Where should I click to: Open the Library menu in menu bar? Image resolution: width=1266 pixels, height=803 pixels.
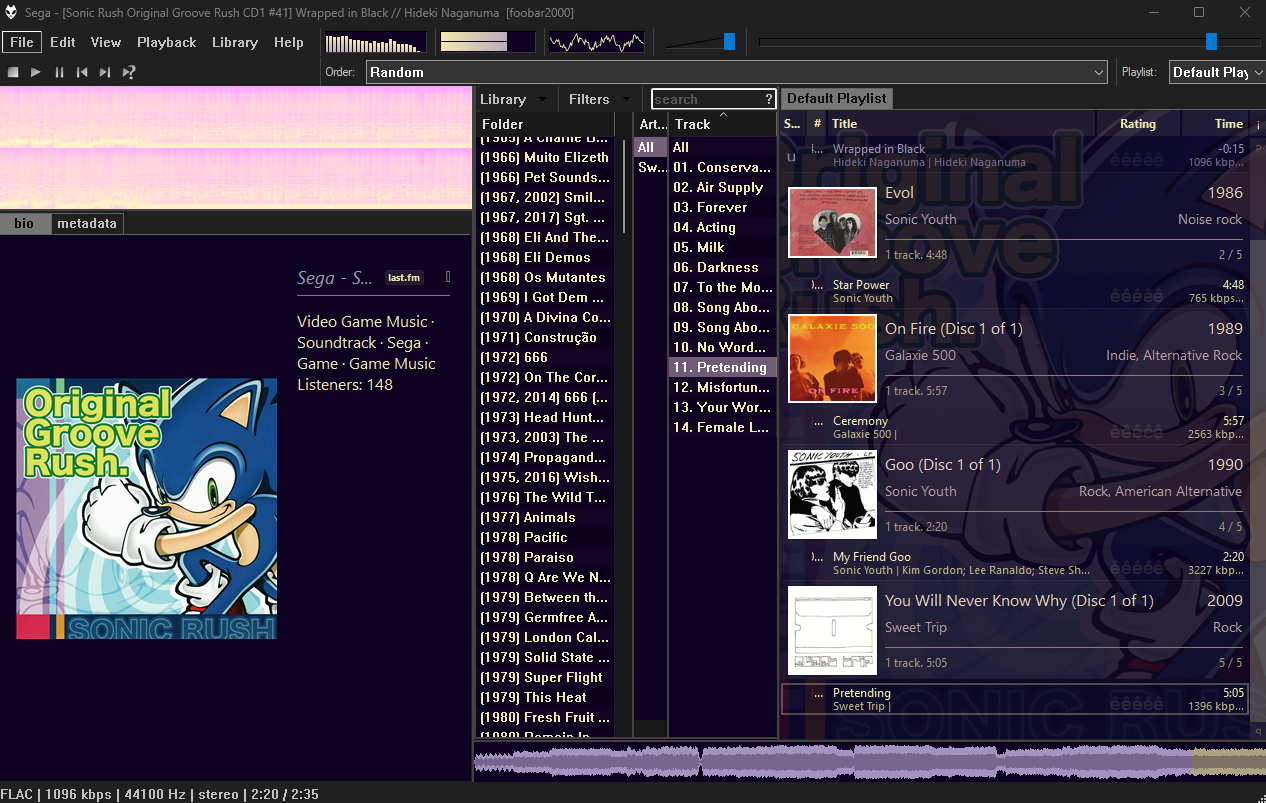(x=235, y=42)
